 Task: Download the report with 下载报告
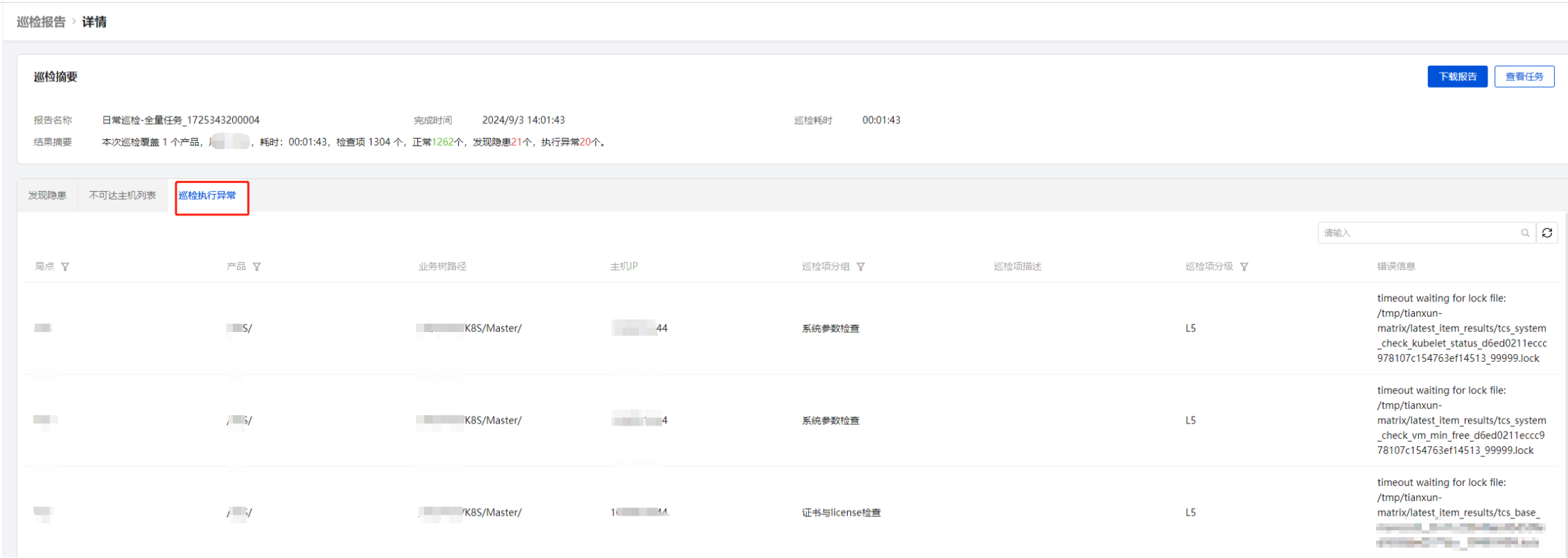tap(1457, 76)
